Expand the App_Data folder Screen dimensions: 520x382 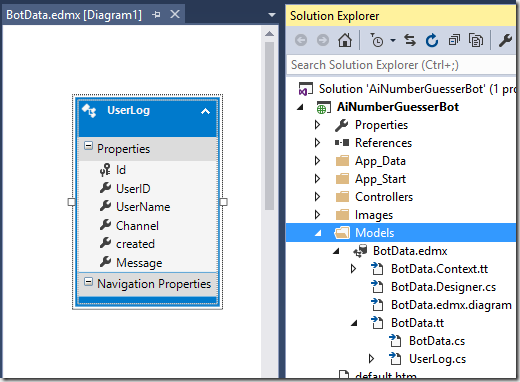click(318, 161)
